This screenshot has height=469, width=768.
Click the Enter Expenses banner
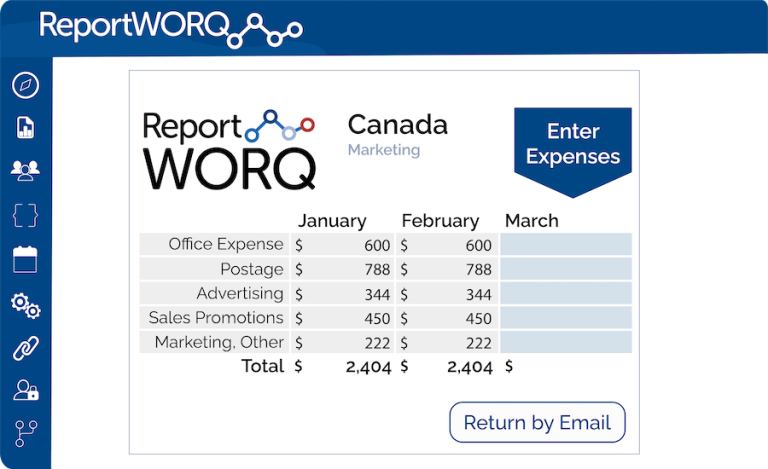(x=572, y=145)
